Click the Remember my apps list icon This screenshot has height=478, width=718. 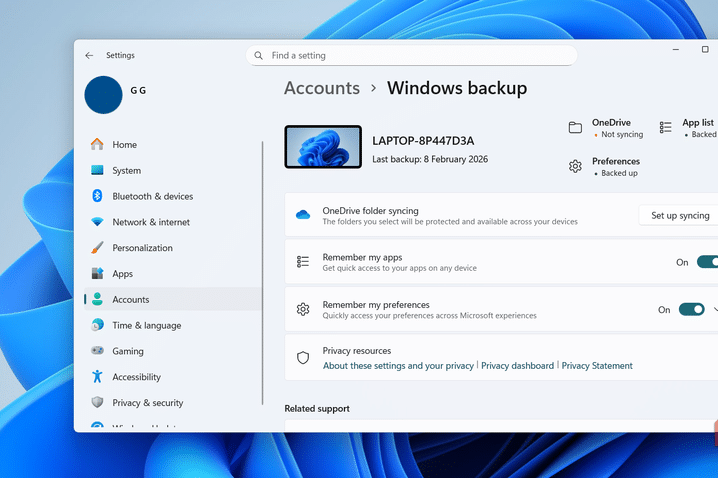point(303,261)
